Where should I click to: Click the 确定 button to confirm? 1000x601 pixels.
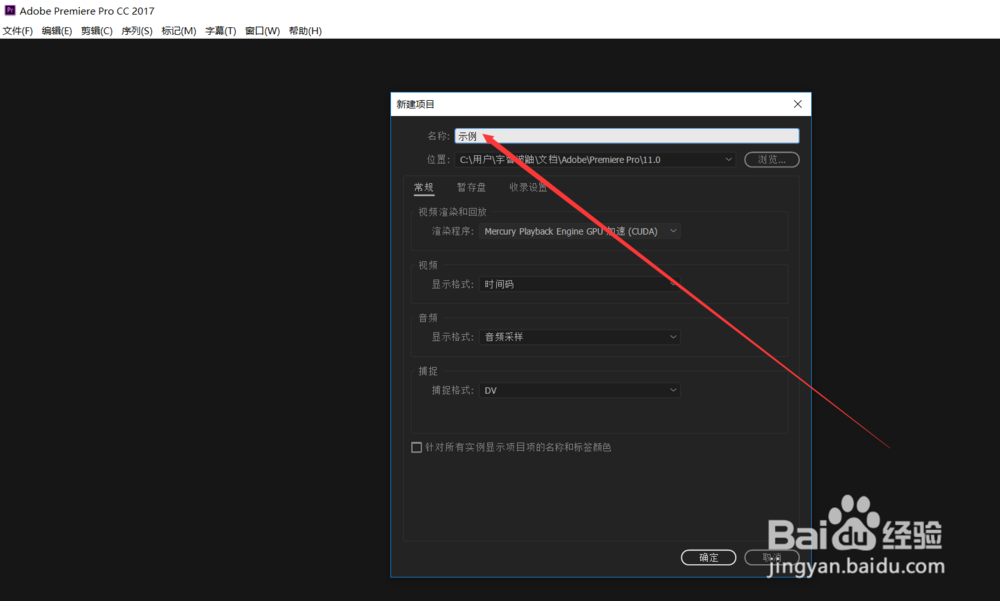[708, 557]
